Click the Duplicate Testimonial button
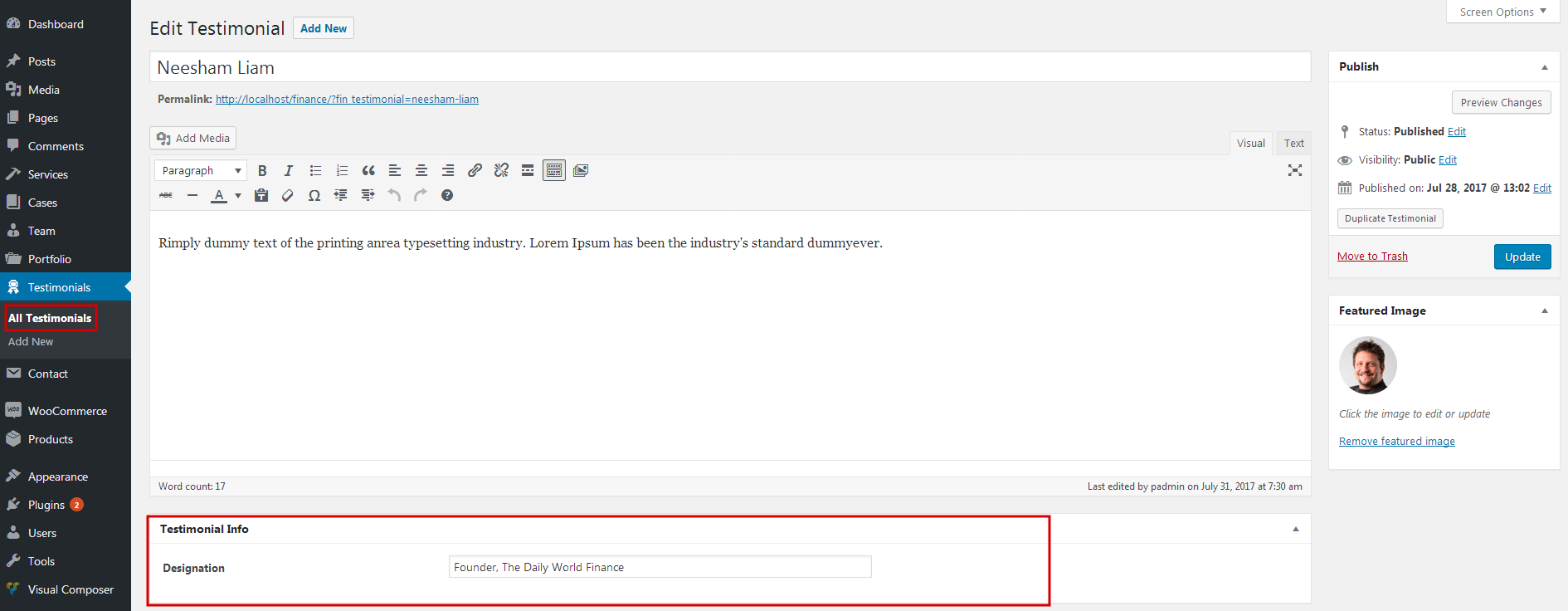This screenshot has height=611, width=1568. [x=1390, y=218]
